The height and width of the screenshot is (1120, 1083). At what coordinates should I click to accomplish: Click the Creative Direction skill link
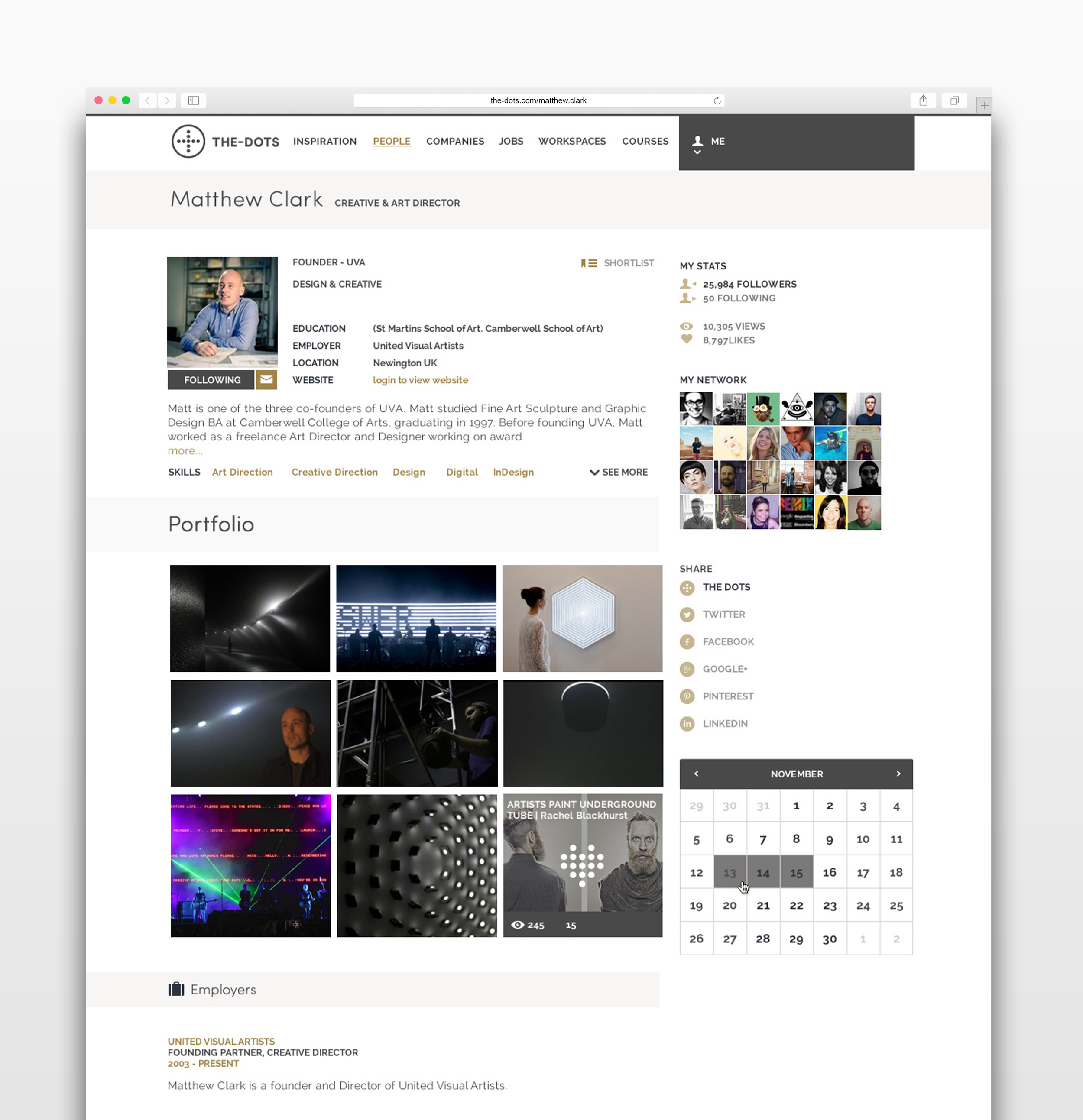click(334, 472)
